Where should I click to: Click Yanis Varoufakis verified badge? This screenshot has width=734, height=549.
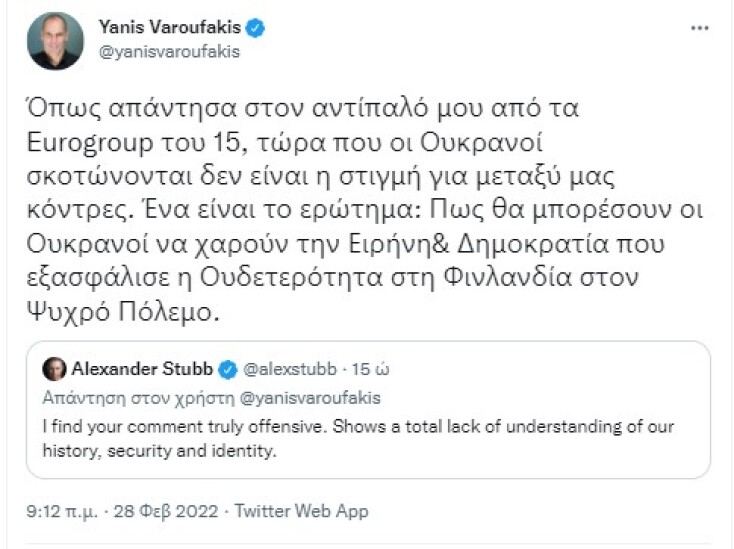click(257, 29)
